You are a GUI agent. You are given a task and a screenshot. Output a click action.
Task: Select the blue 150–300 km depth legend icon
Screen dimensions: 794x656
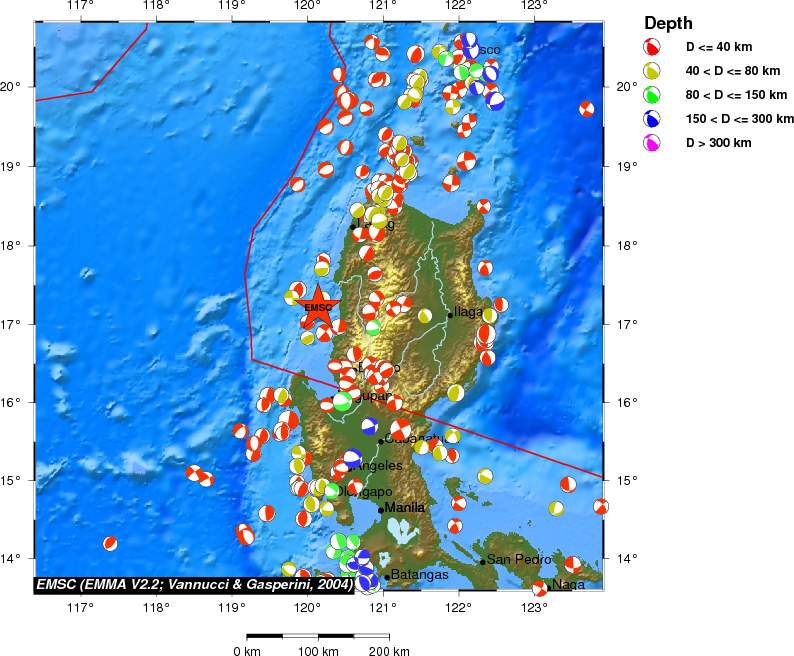pos(652,119)
